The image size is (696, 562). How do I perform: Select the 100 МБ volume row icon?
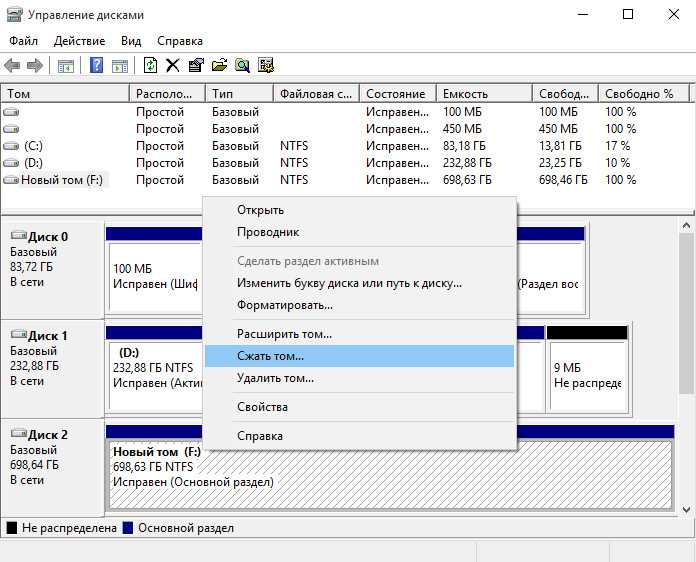tap(11, 112)
